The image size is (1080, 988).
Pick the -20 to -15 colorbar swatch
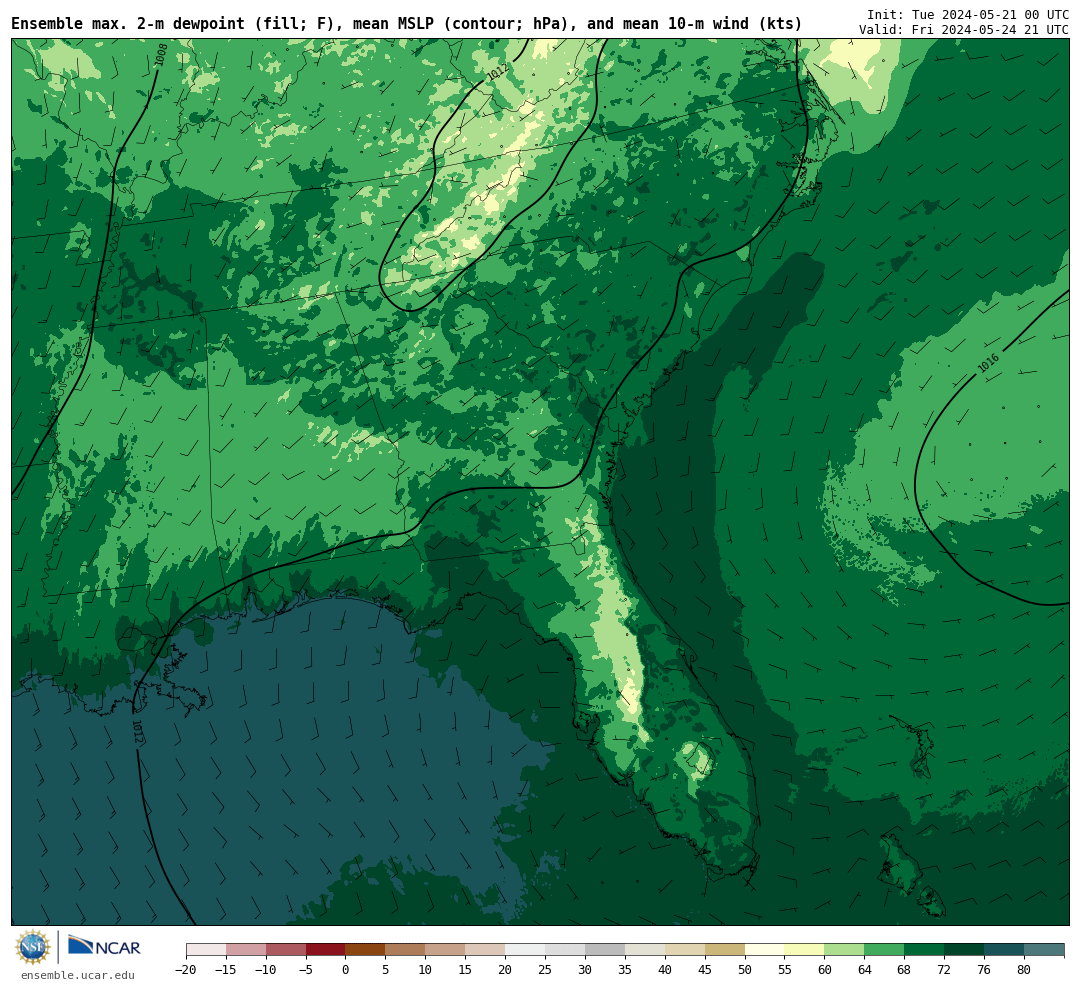pos(206,950)
